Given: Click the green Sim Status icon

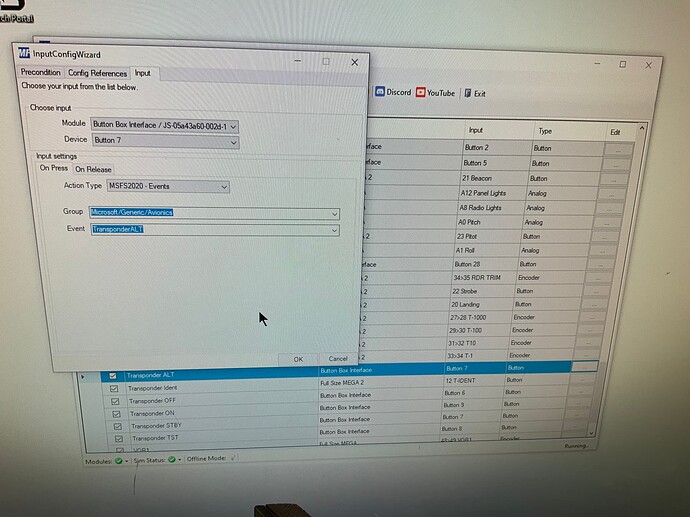Looking at the screenshot, I should point(172,460).
